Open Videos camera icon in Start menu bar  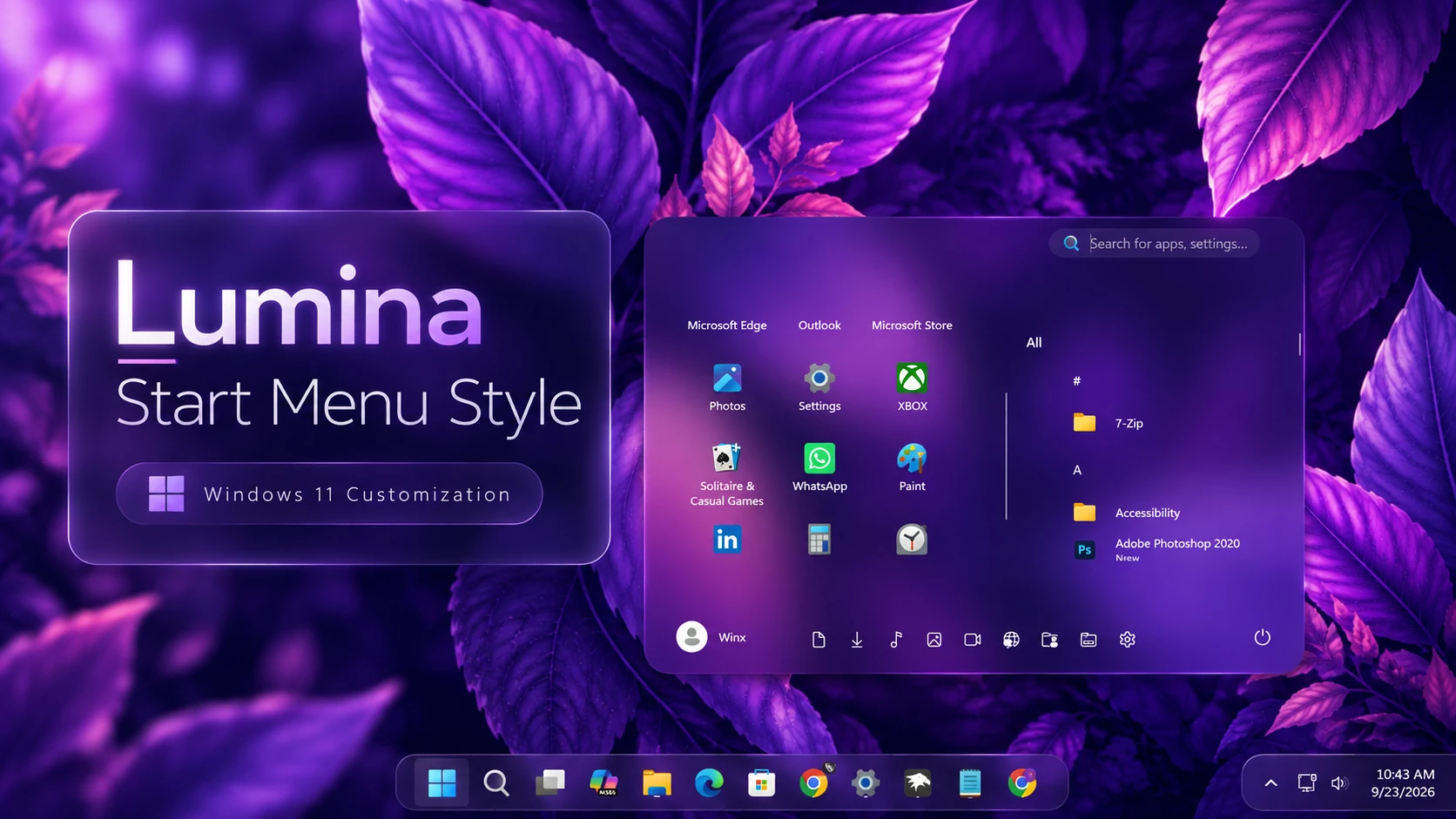(973, 640)
